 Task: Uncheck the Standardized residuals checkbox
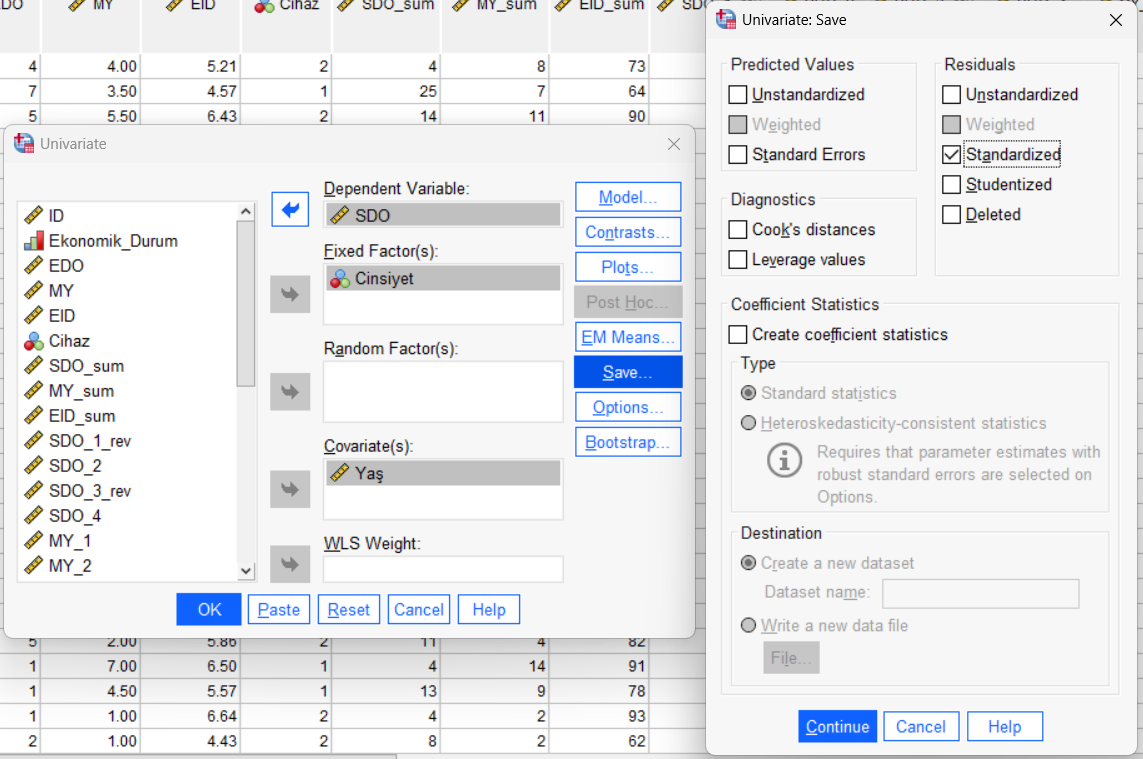pos(952,155)
